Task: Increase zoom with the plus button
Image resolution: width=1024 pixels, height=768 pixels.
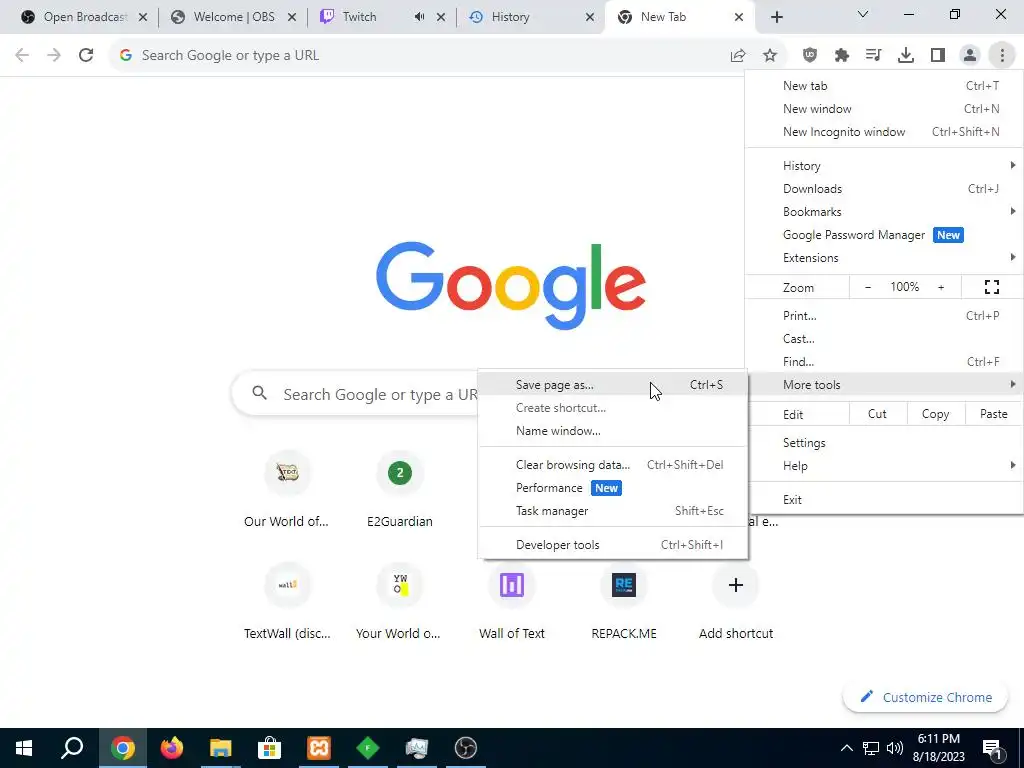Action: [x=941, y=287]
